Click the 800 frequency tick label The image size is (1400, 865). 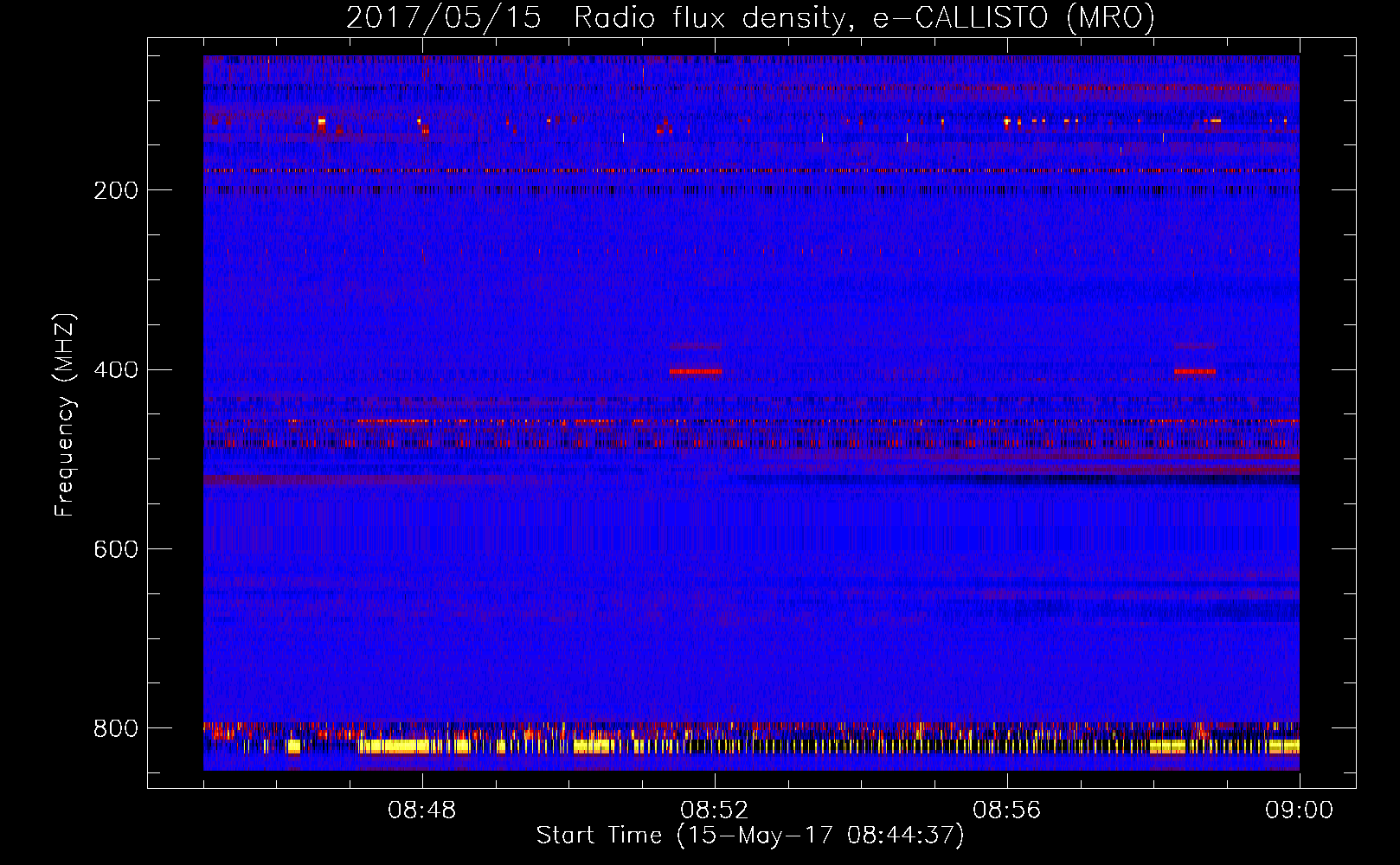pyautogui.click(x=116, y=729)
